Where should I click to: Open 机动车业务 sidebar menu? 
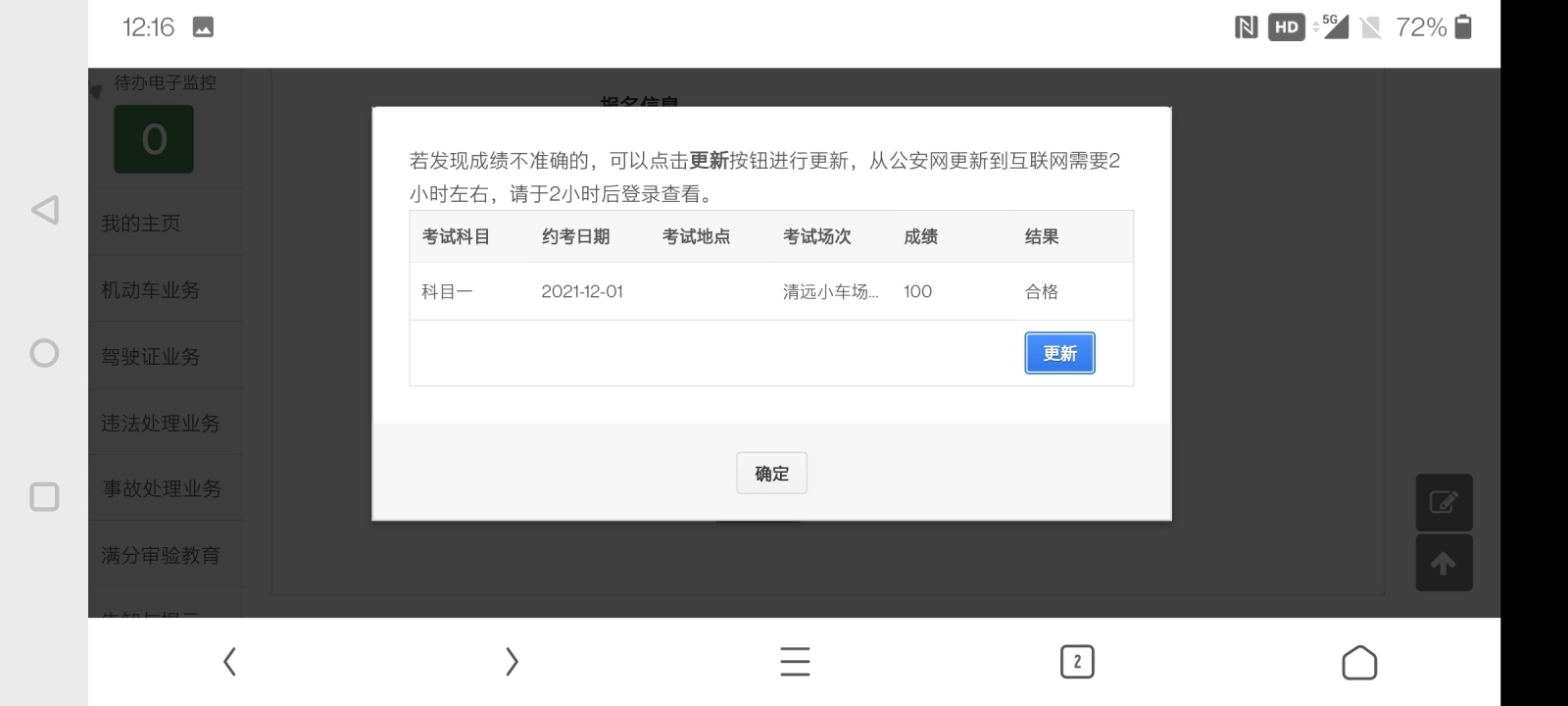coord(151,290)
